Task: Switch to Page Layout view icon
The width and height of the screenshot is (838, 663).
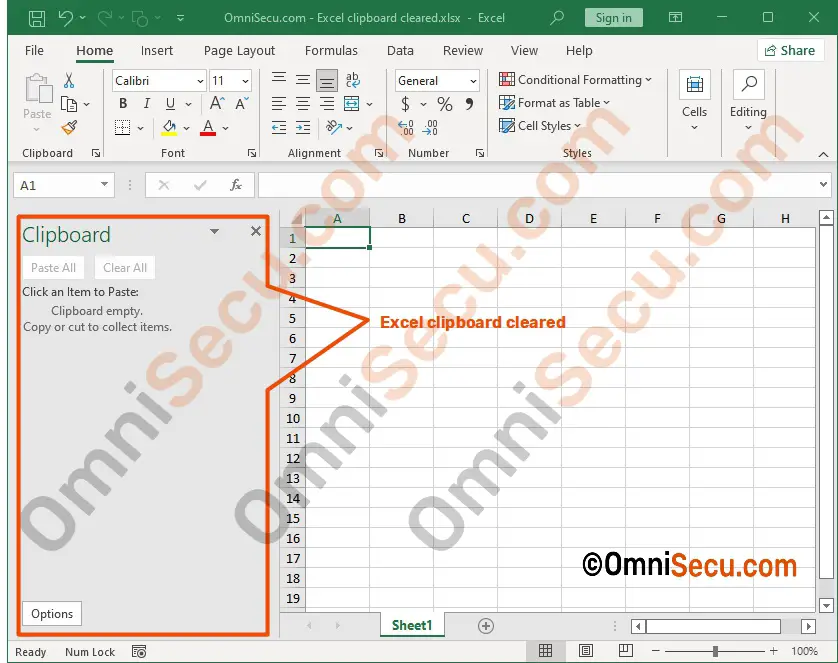Action: coord(586,651)
